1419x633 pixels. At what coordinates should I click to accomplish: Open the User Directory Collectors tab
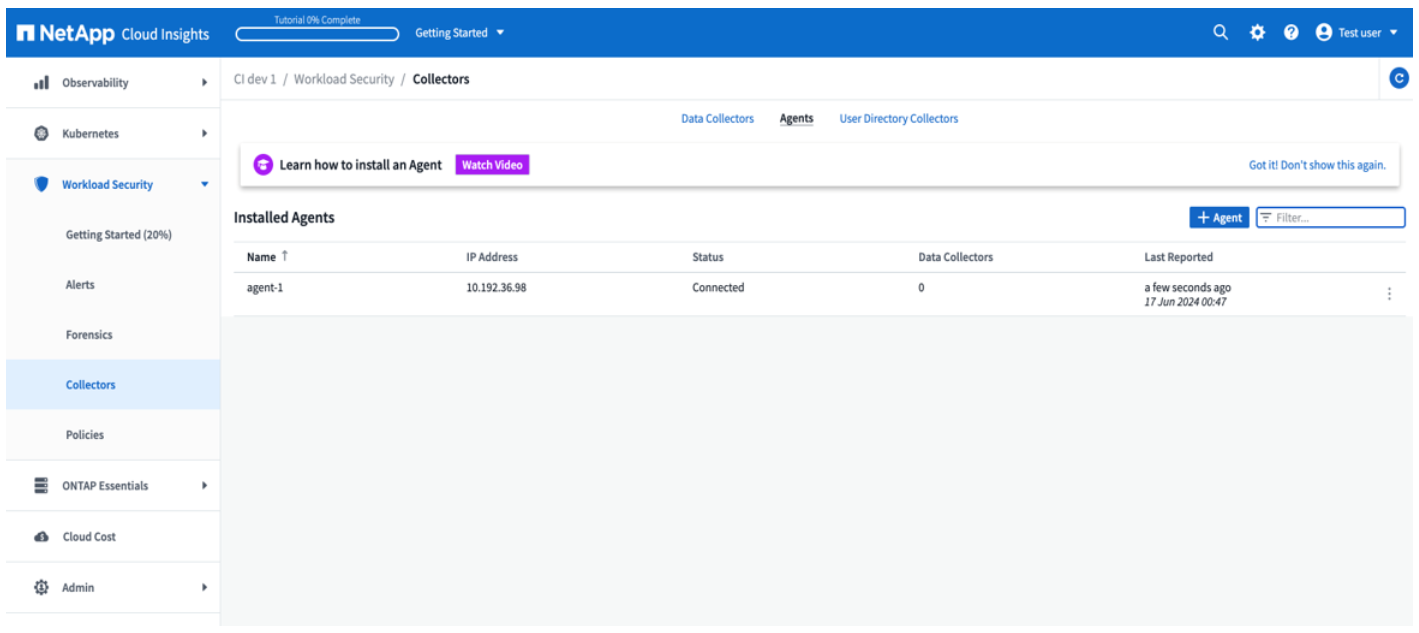(x=898, y=119)
